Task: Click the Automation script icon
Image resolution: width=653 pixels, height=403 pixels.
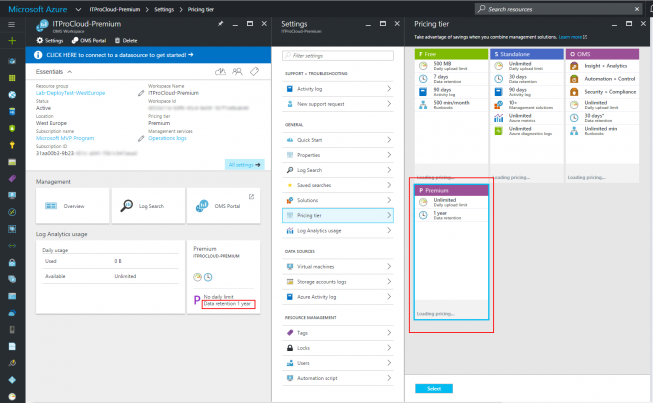Action: [290, 378]
